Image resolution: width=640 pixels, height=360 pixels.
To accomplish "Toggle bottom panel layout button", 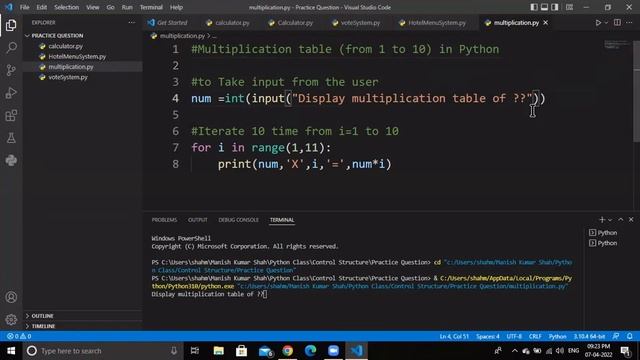I will [x=544, y=7].
